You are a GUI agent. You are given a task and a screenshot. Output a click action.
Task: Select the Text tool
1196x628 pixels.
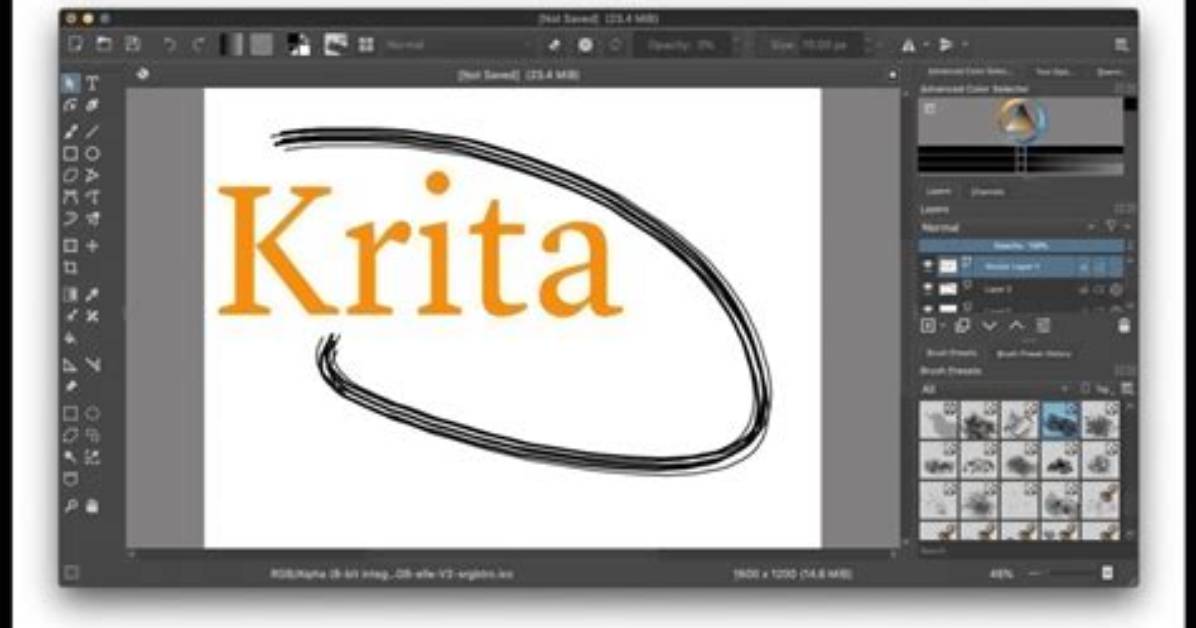[x=92, y=83]
